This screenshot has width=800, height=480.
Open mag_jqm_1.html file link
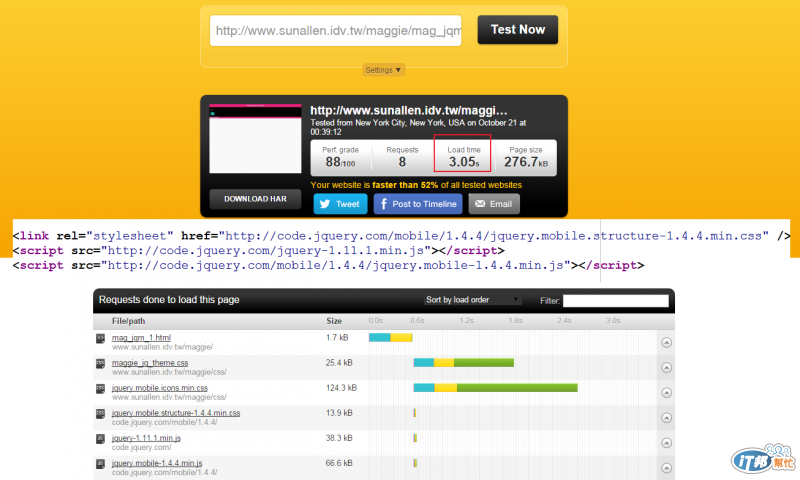click(141, 338)
